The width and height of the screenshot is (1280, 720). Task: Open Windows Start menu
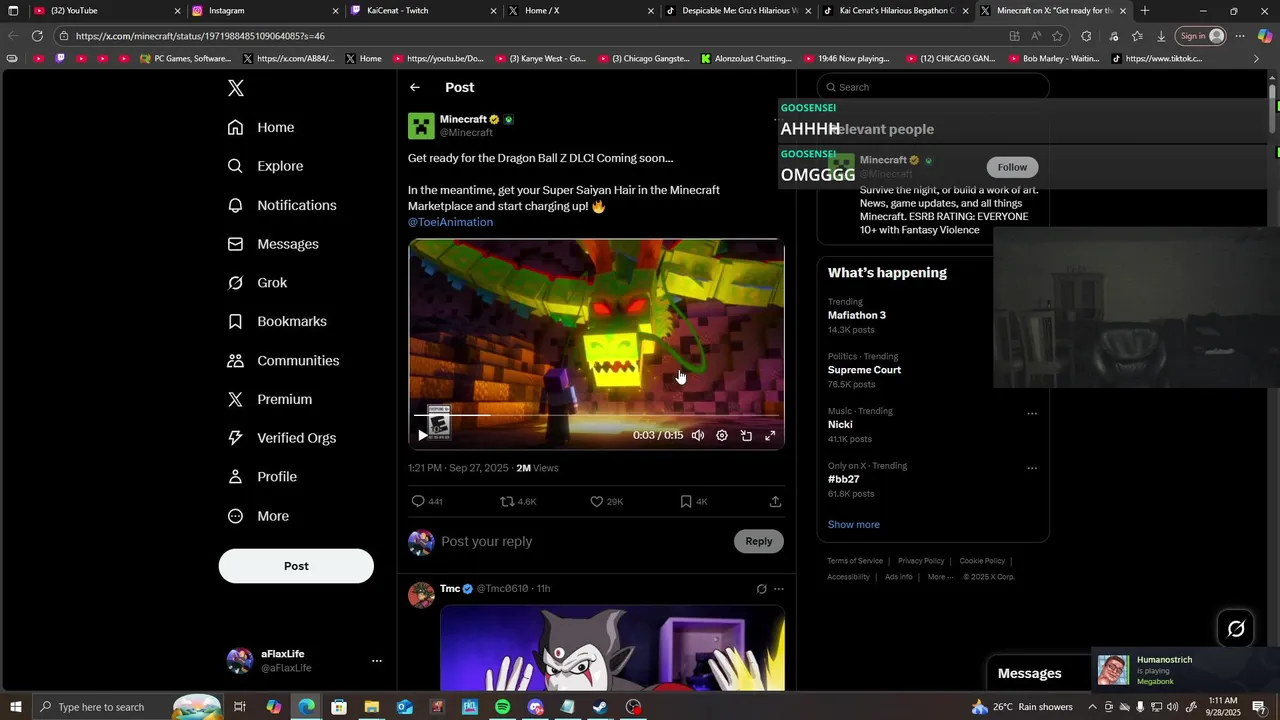click(15, 707)
